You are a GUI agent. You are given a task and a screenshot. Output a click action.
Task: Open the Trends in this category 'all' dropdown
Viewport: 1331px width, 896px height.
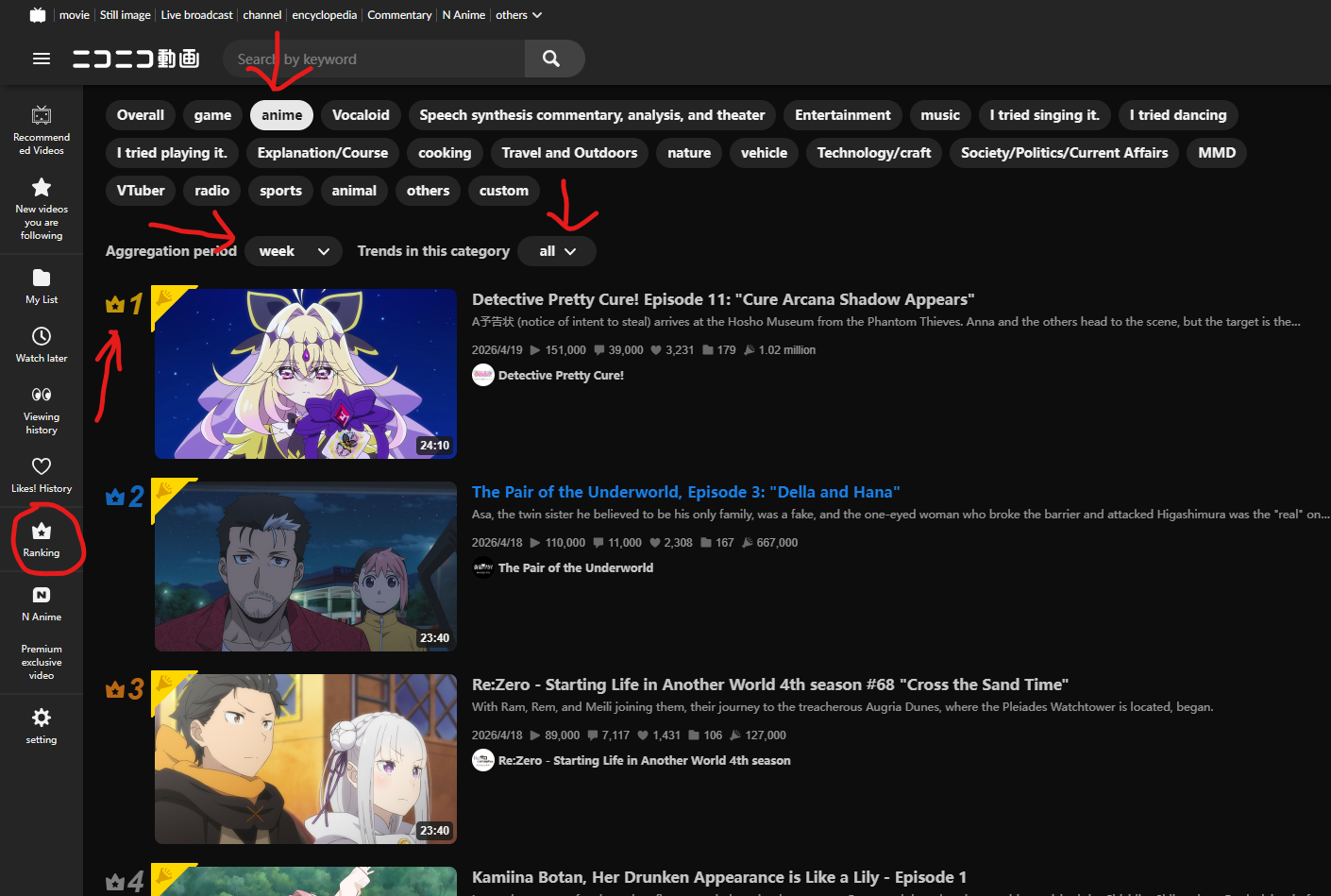557,251
